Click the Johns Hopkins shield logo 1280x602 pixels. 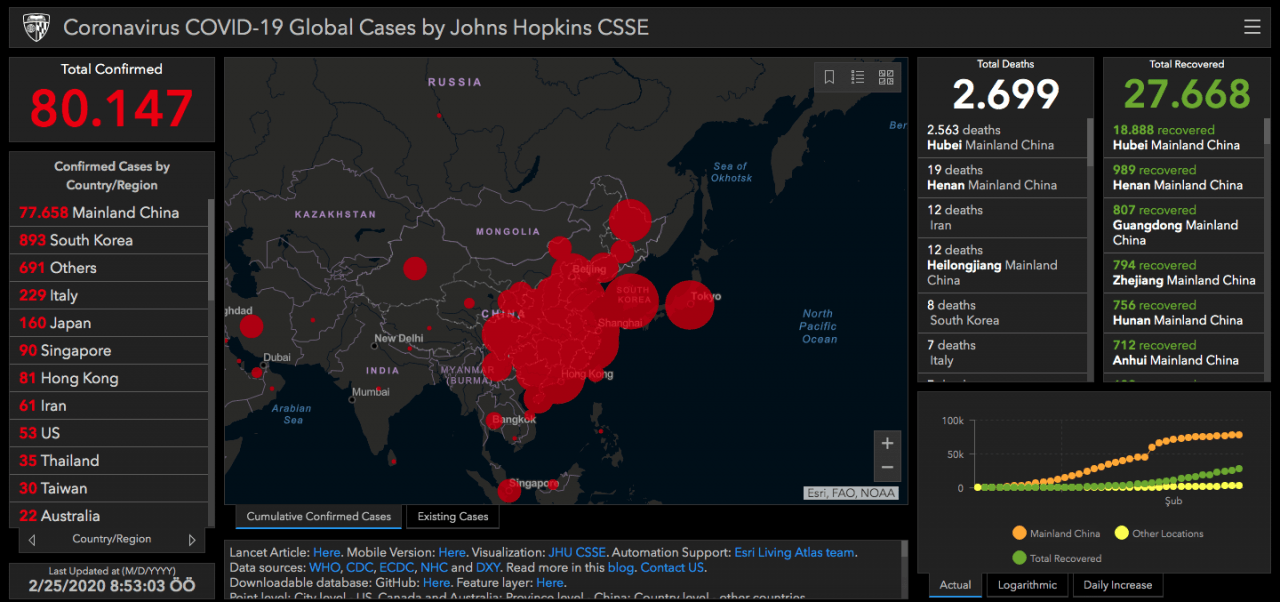(36, 27)
